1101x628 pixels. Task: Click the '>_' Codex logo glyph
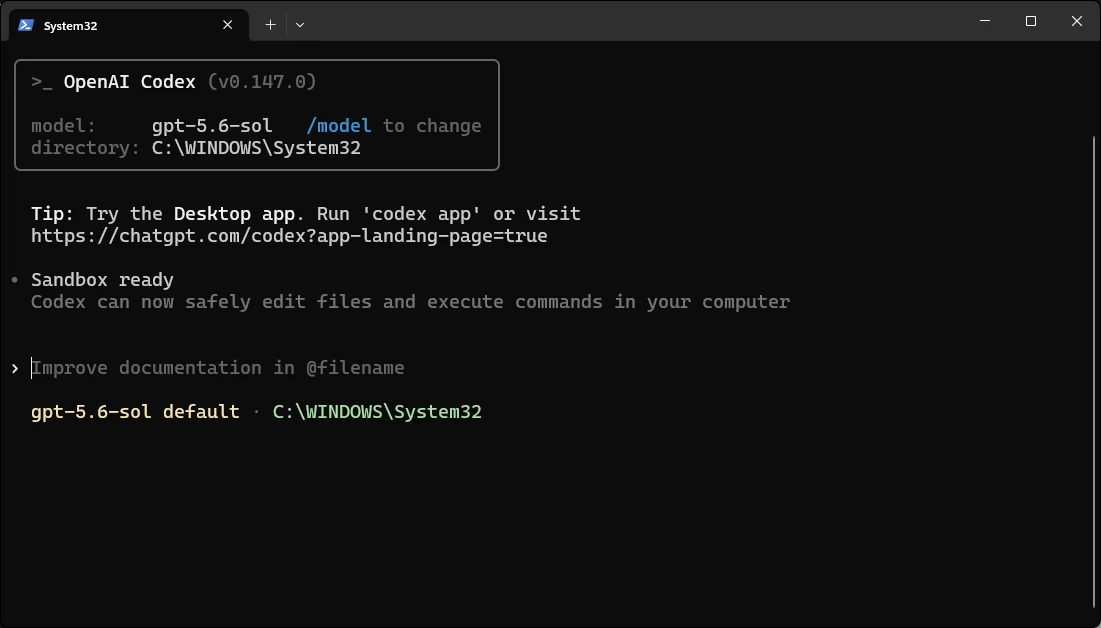pyautogui.click(x=42, y=82)
